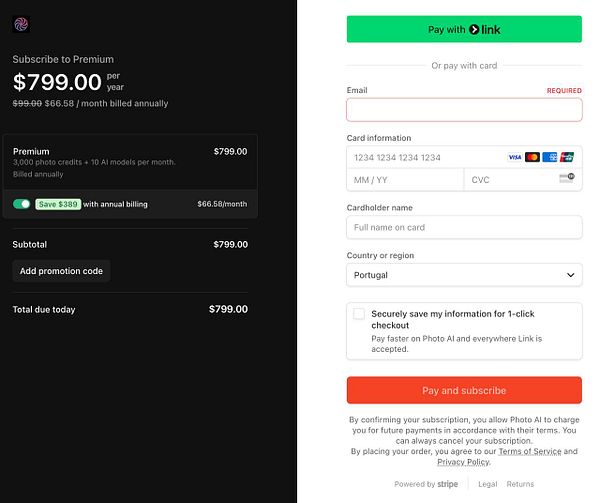Click the Photo AI logo icon
This screenshot has width=600, height=503.
(x=21, y=24)
